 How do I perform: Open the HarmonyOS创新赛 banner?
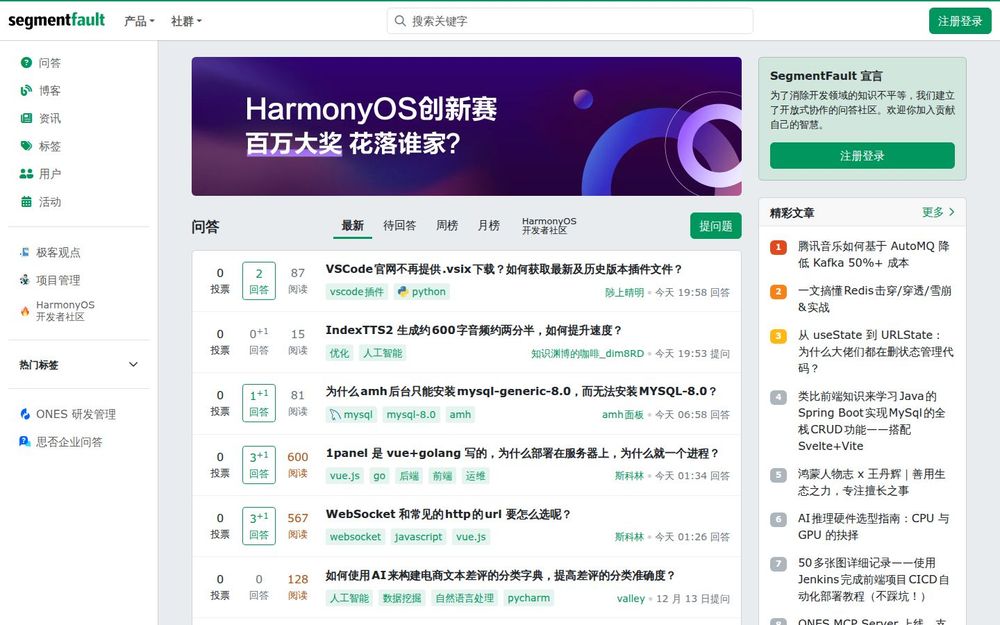click(x=466, y=126)
